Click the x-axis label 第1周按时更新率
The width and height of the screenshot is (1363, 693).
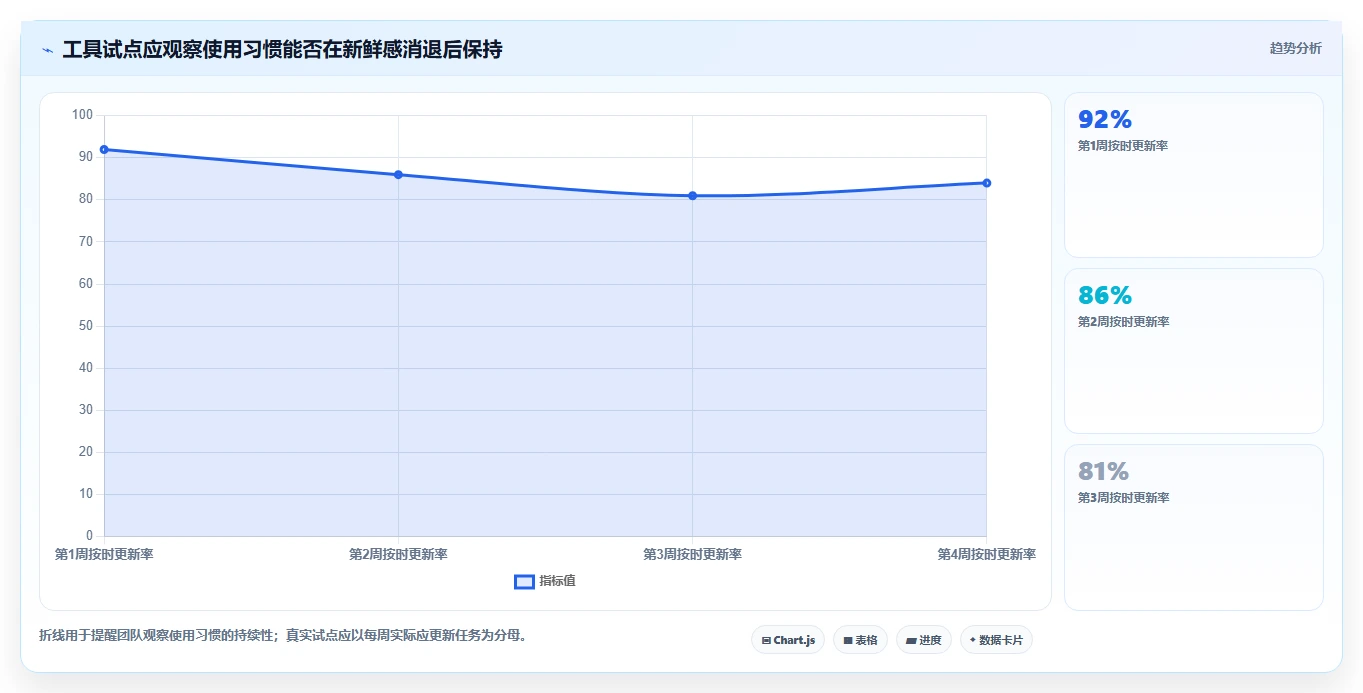pos(104,554)
